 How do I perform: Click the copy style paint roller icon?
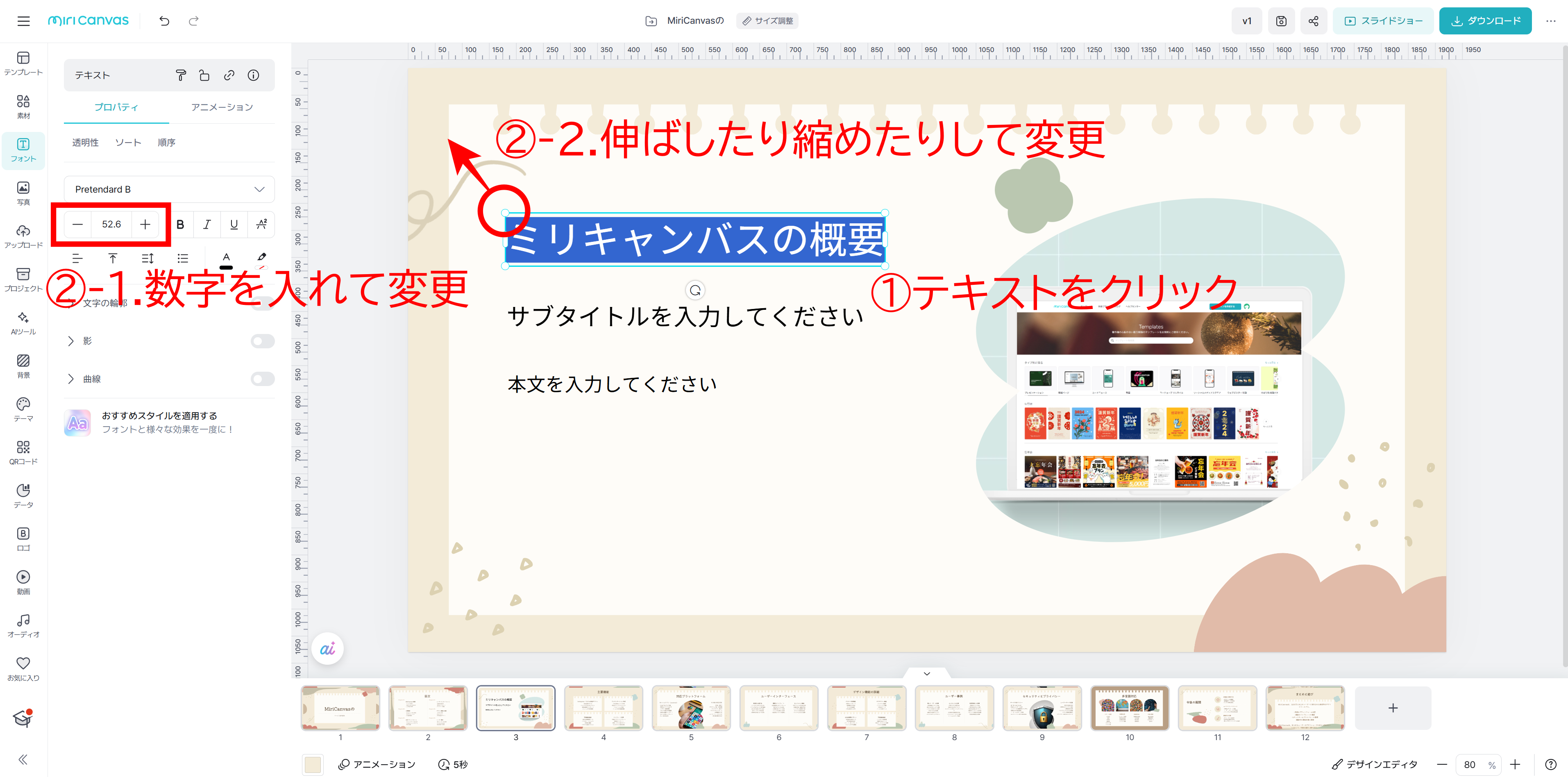pyautogui.click(x=181, y=75)
